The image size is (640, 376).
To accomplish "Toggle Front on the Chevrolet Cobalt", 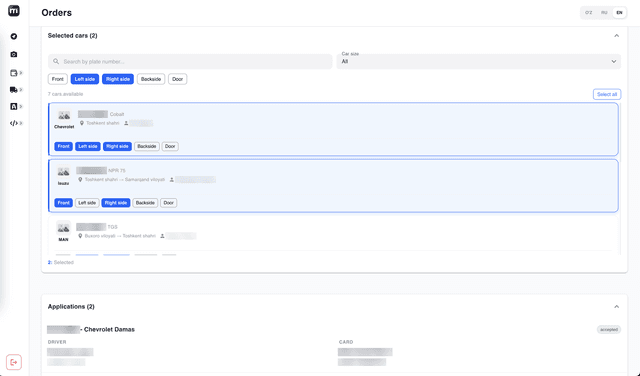I will point(63,146).
